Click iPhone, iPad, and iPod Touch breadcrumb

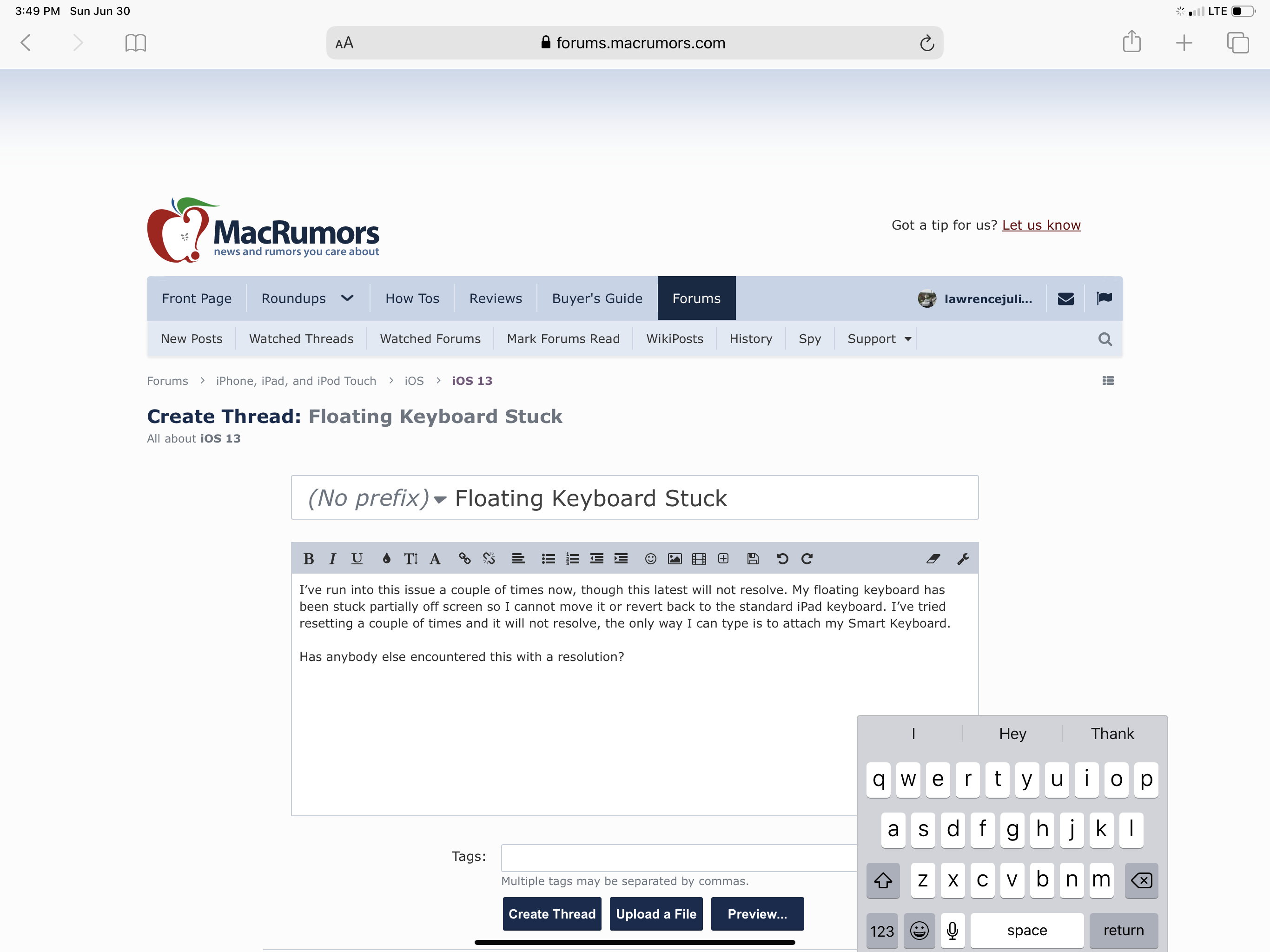(x=296, y=381)
